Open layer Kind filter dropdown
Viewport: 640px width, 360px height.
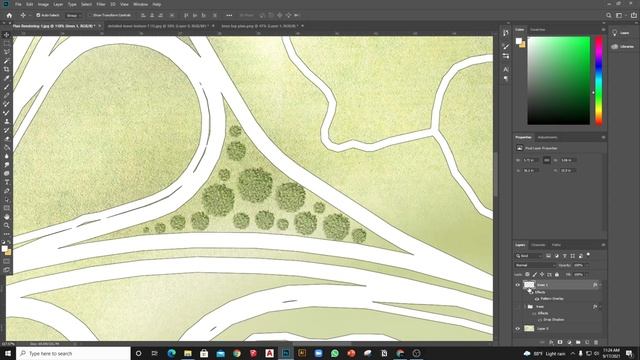pos(529,256)
